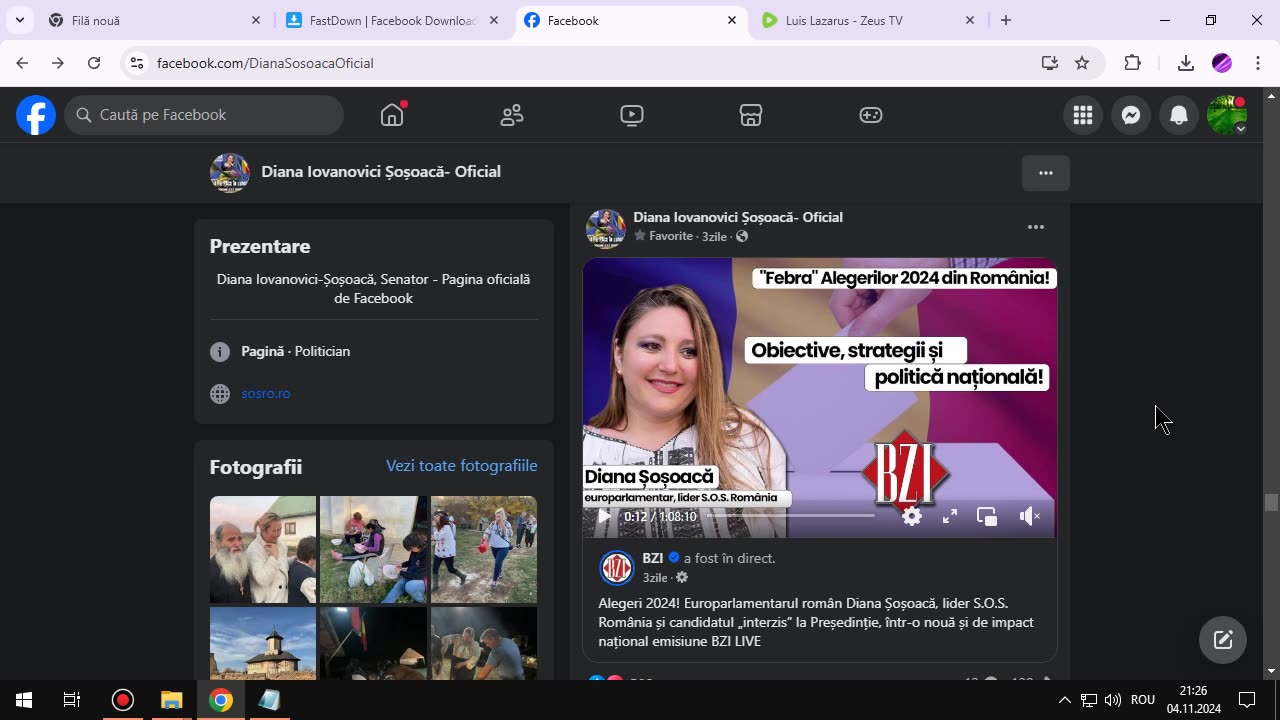The height and width of the screenshot is (720, 1280).
Task: Open the post's 3 zile timestamp
Action: [x=714, y=237]
